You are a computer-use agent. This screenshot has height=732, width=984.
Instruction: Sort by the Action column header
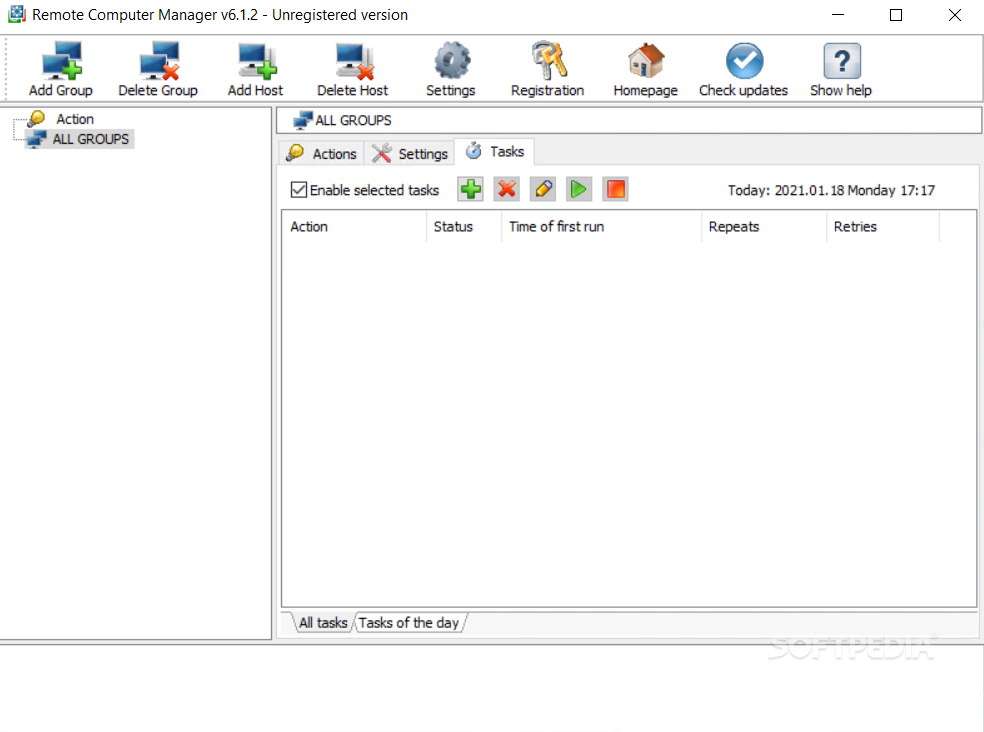(x=354, y=227)
